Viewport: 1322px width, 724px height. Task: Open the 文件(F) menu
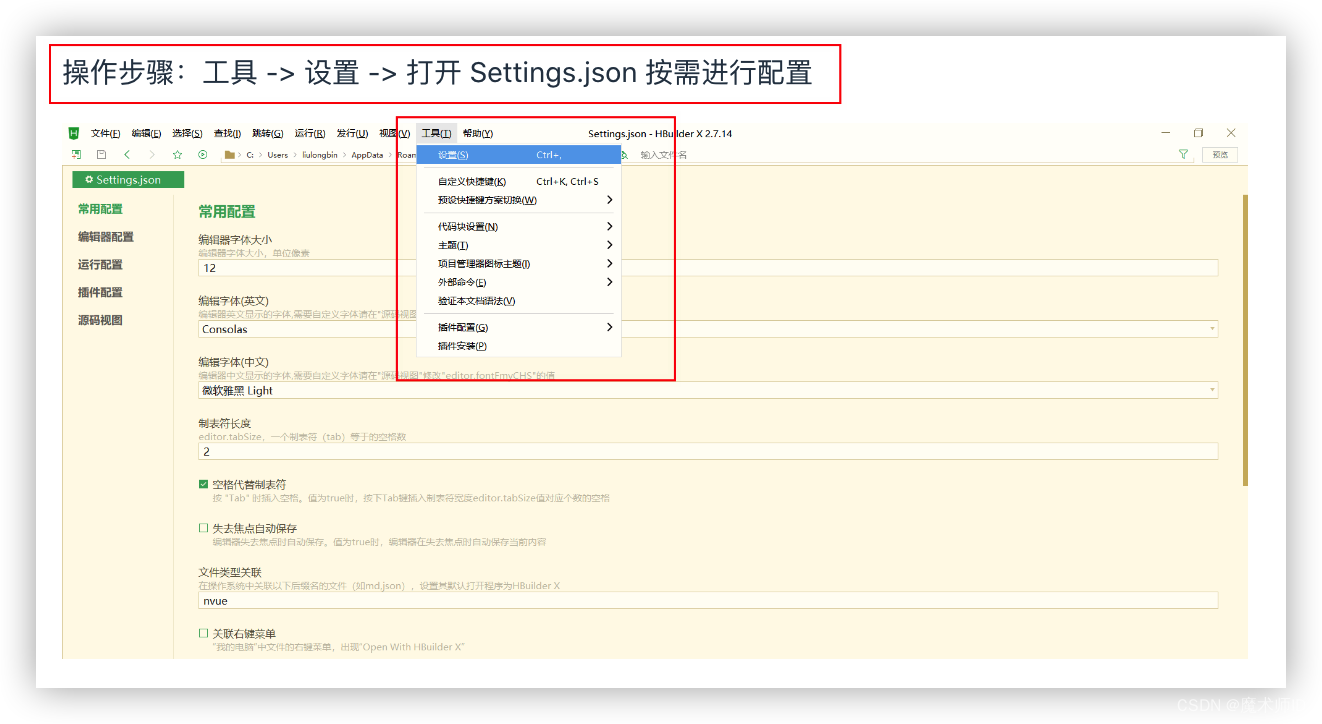coord(105,133)
